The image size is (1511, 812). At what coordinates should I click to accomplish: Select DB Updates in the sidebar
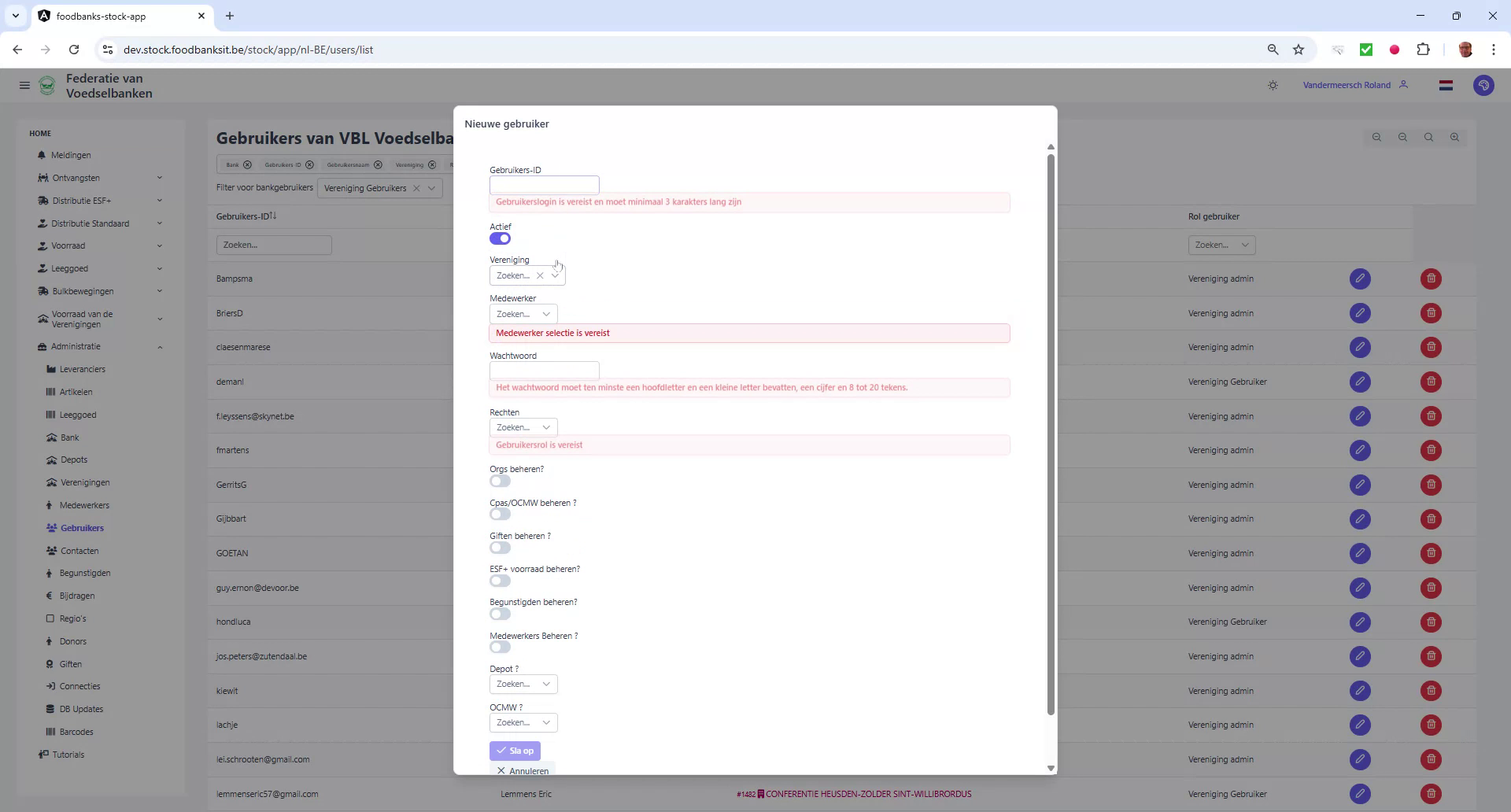80,709
